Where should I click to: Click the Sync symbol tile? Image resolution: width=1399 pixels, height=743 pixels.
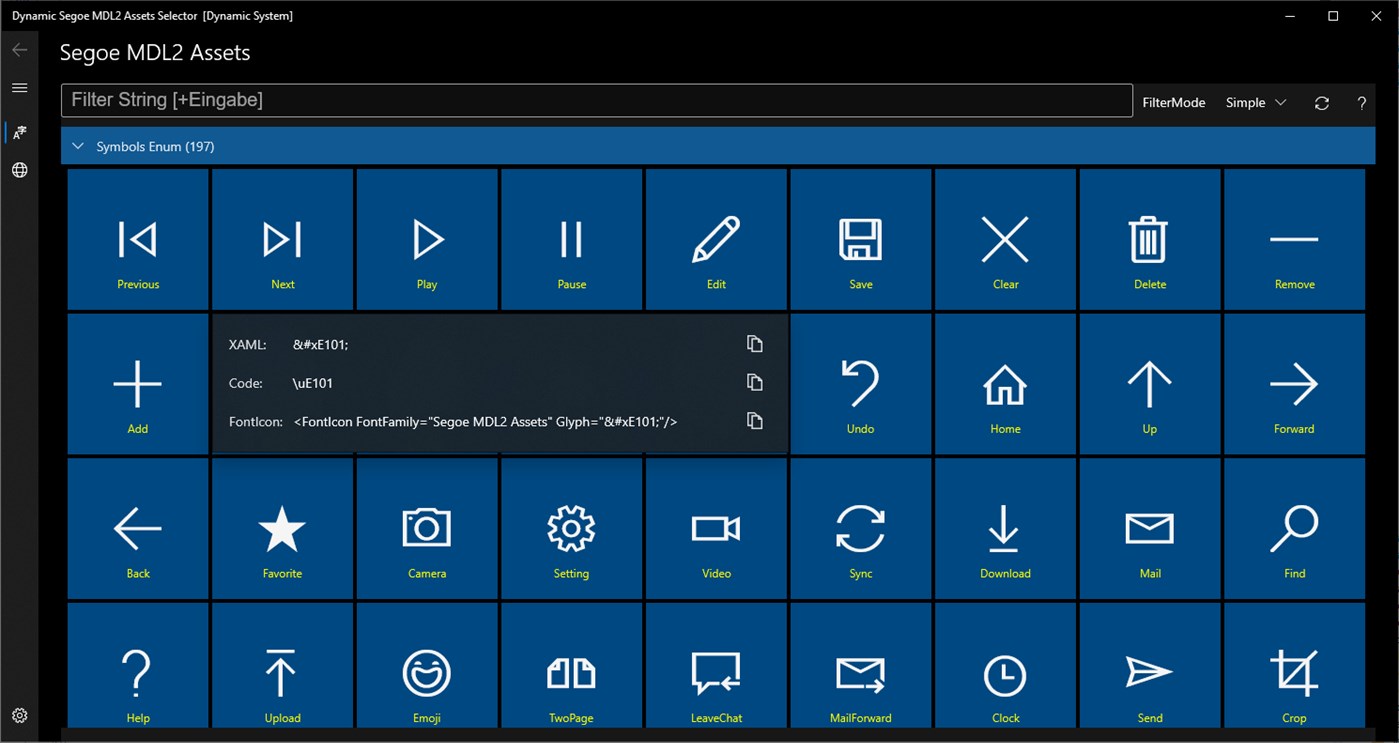click(861, 528)
